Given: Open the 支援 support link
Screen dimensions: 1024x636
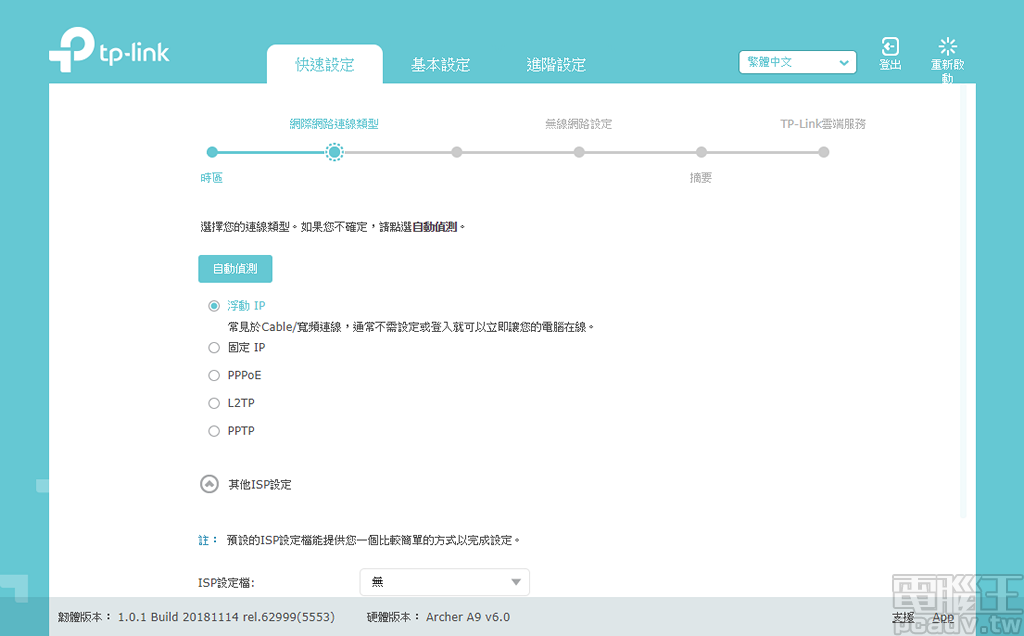Looking at the screenshot, I should (902, 617).
